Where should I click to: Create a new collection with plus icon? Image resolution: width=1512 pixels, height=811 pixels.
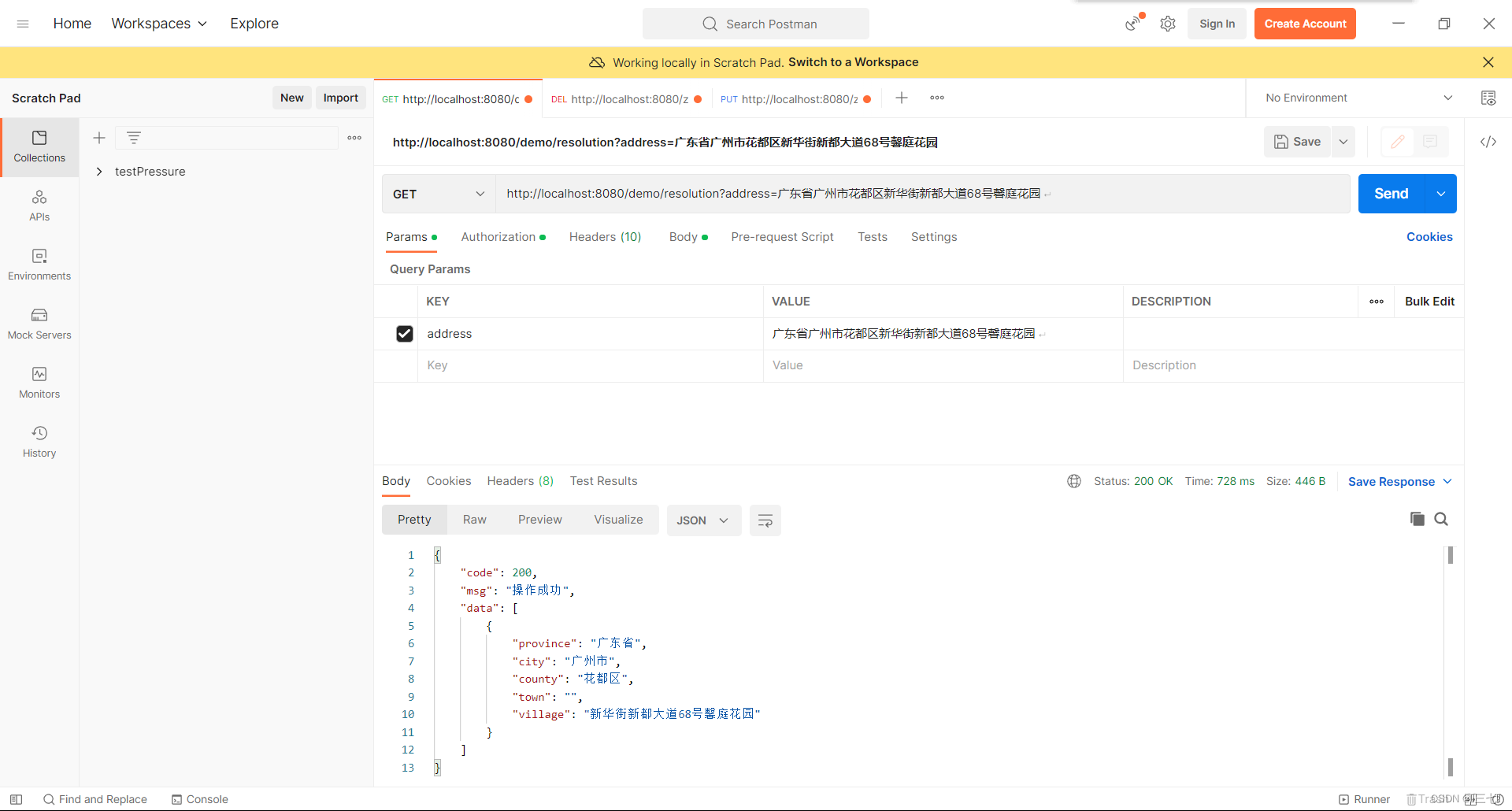pos(99,138)
